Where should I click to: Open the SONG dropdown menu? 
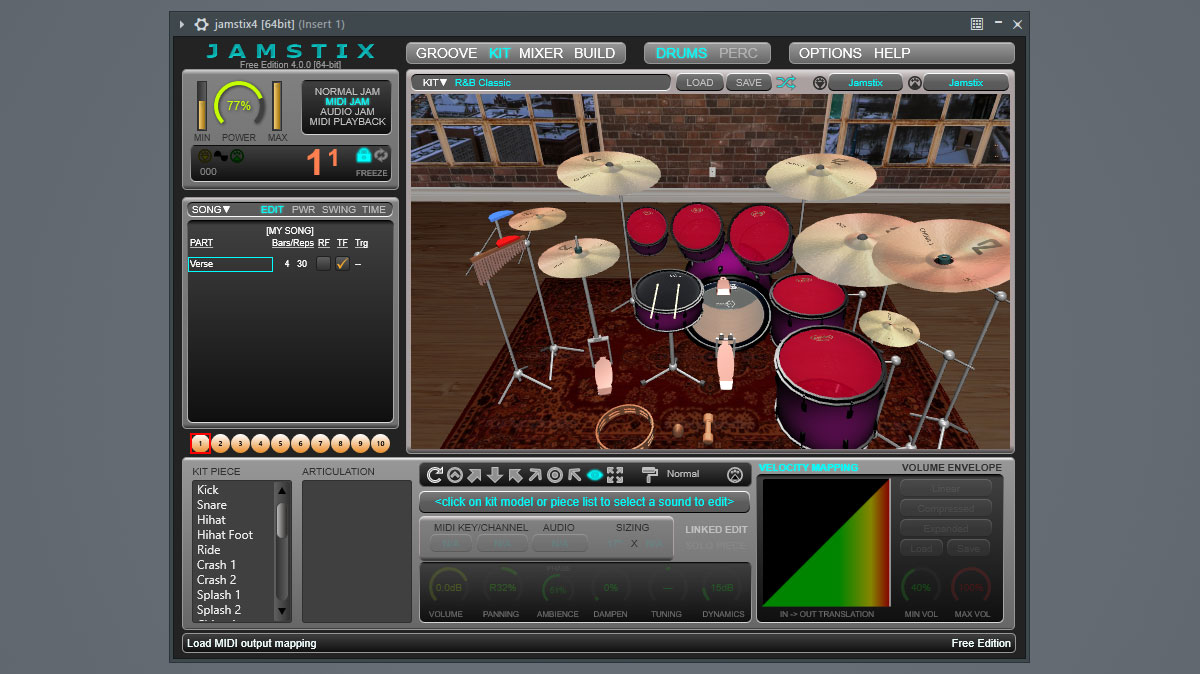(211, 210)
